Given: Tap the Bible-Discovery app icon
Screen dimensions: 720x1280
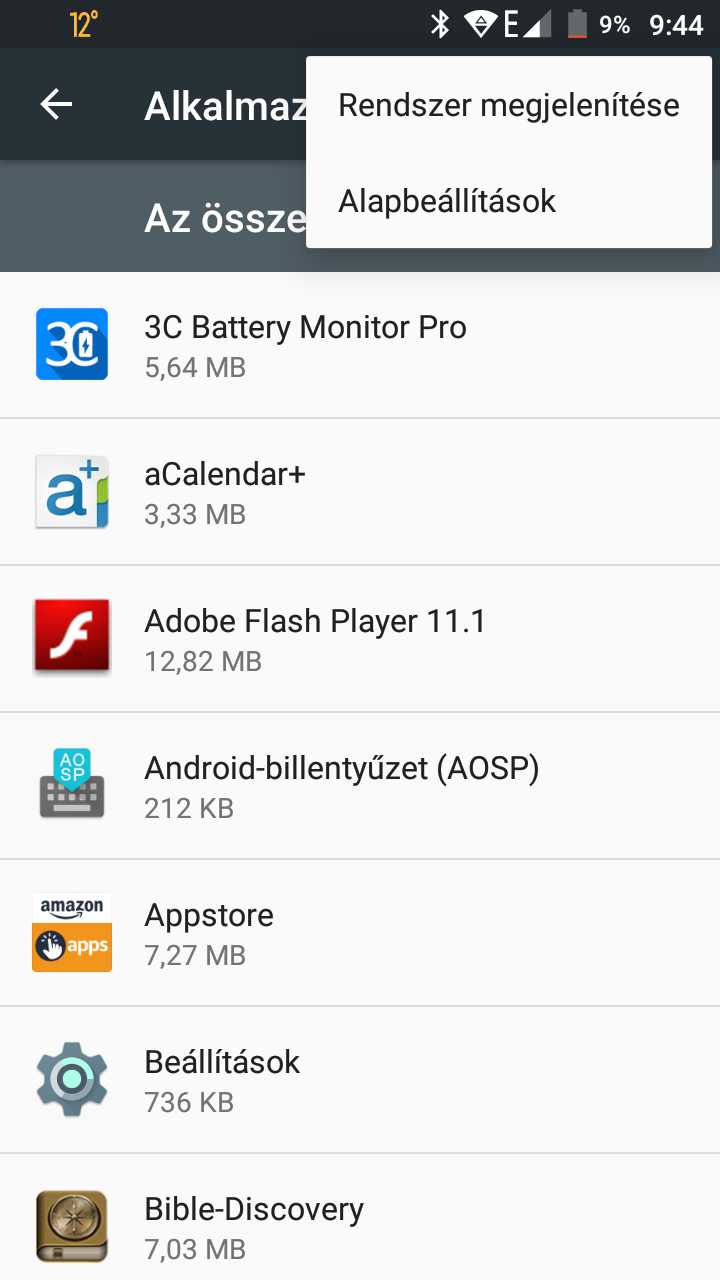Looking at the screenshot, I should pos(72,1226).
